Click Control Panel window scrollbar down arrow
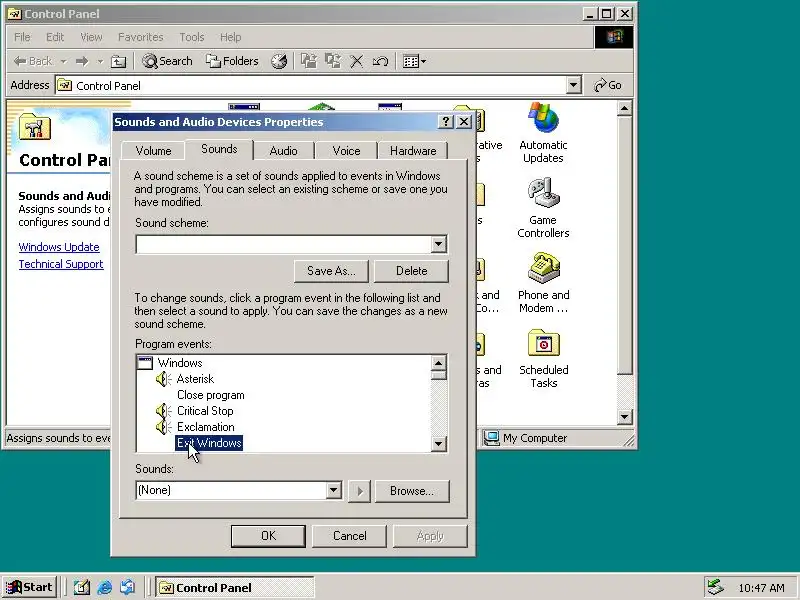The height and width of the screenshot is (600, 800). (x=624, y=417)
